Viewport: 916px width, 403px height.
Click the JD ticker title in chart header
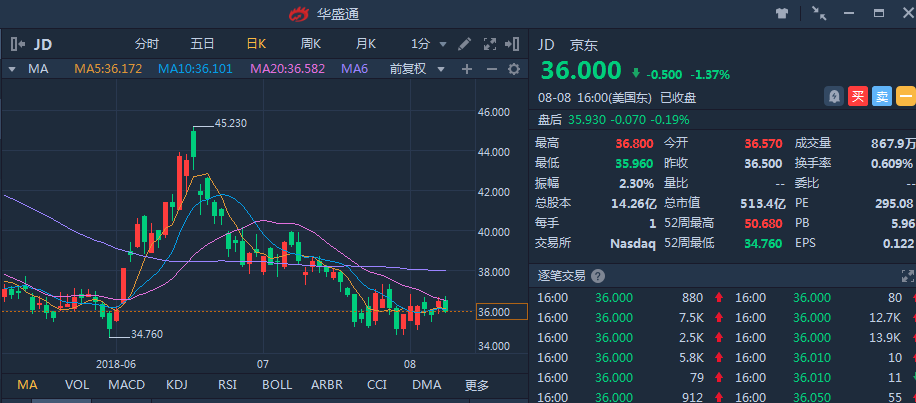click(x=43, y=44)
